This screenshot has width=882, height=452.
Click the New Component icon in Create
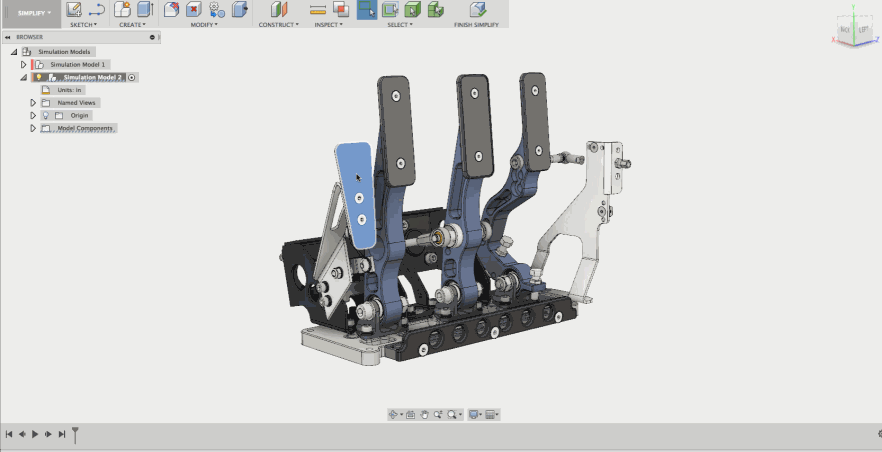pyautogui.click(x=122, y=9)
